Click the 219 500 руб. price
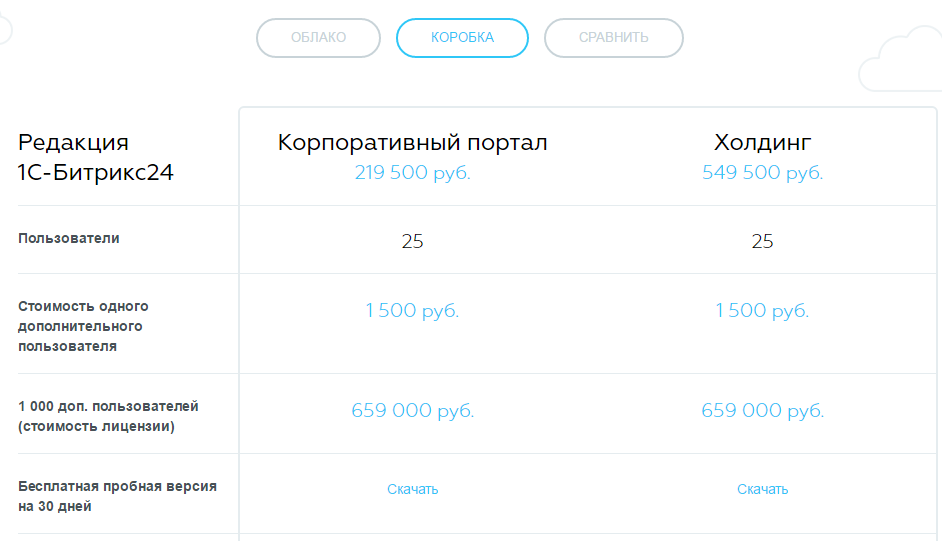 coord(412,173)
